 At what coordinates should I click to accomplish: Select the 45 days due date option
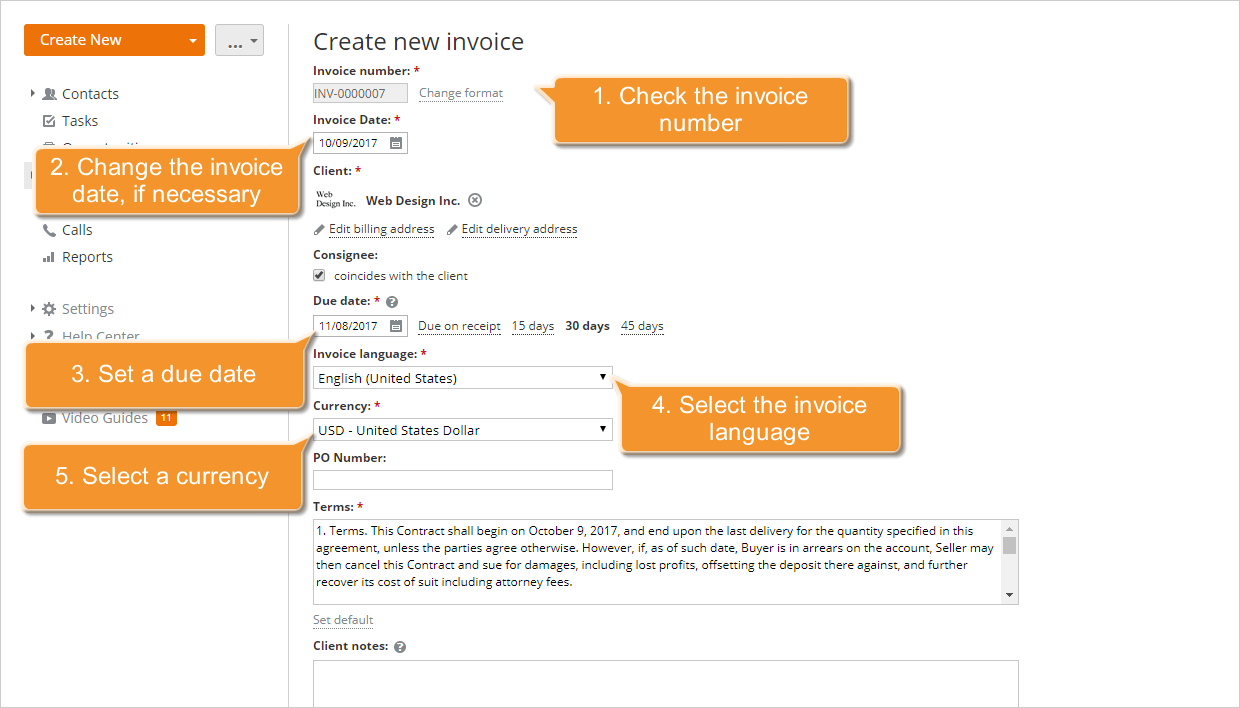pos(641,325)
